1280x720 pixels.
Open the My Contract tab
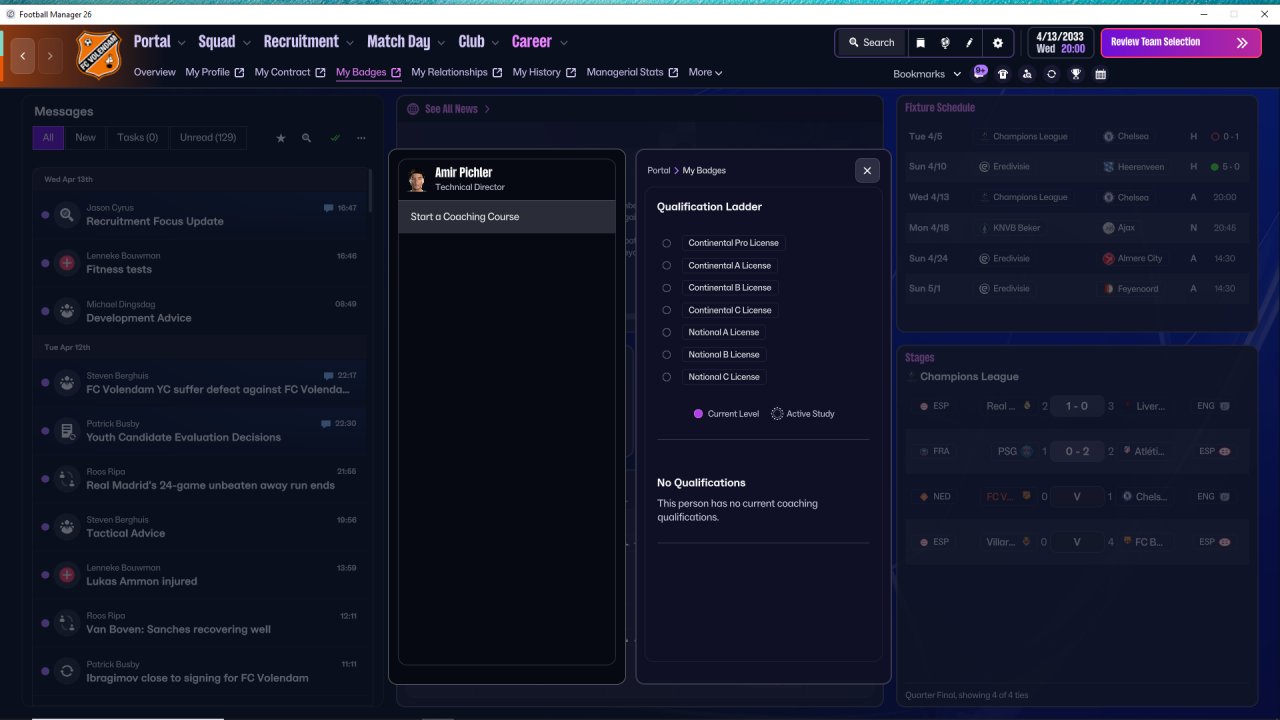coord(290,72)
